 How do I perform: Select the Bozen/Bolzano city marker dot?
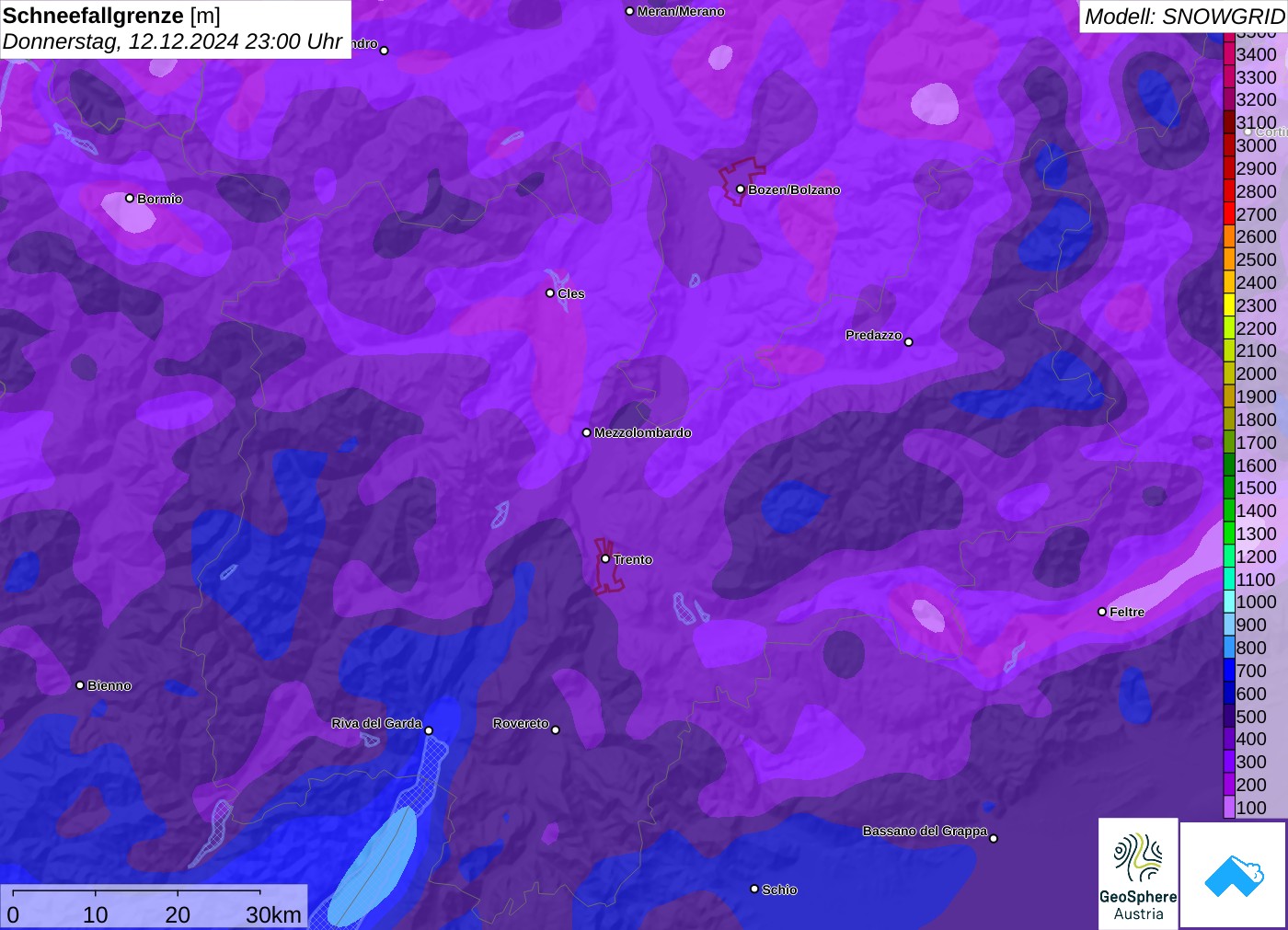click(740, 189)
